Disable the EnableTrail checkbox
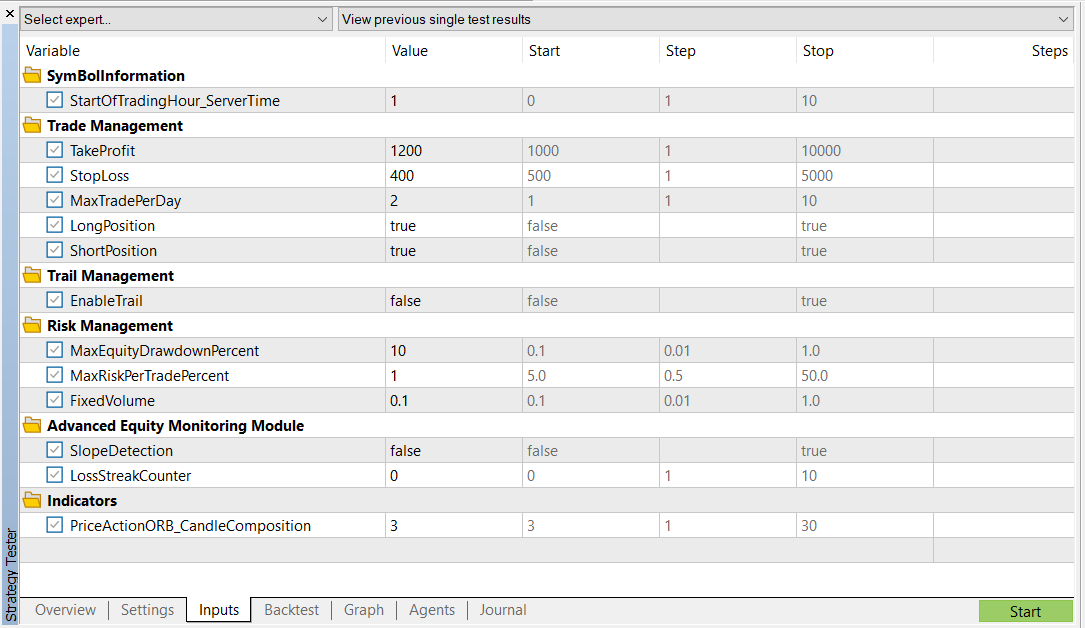 coord(54,301)
